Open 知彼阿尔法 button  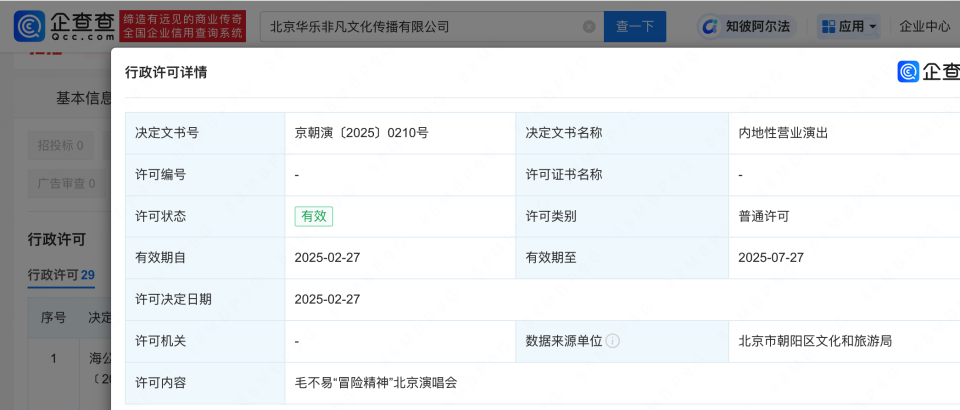746,27
